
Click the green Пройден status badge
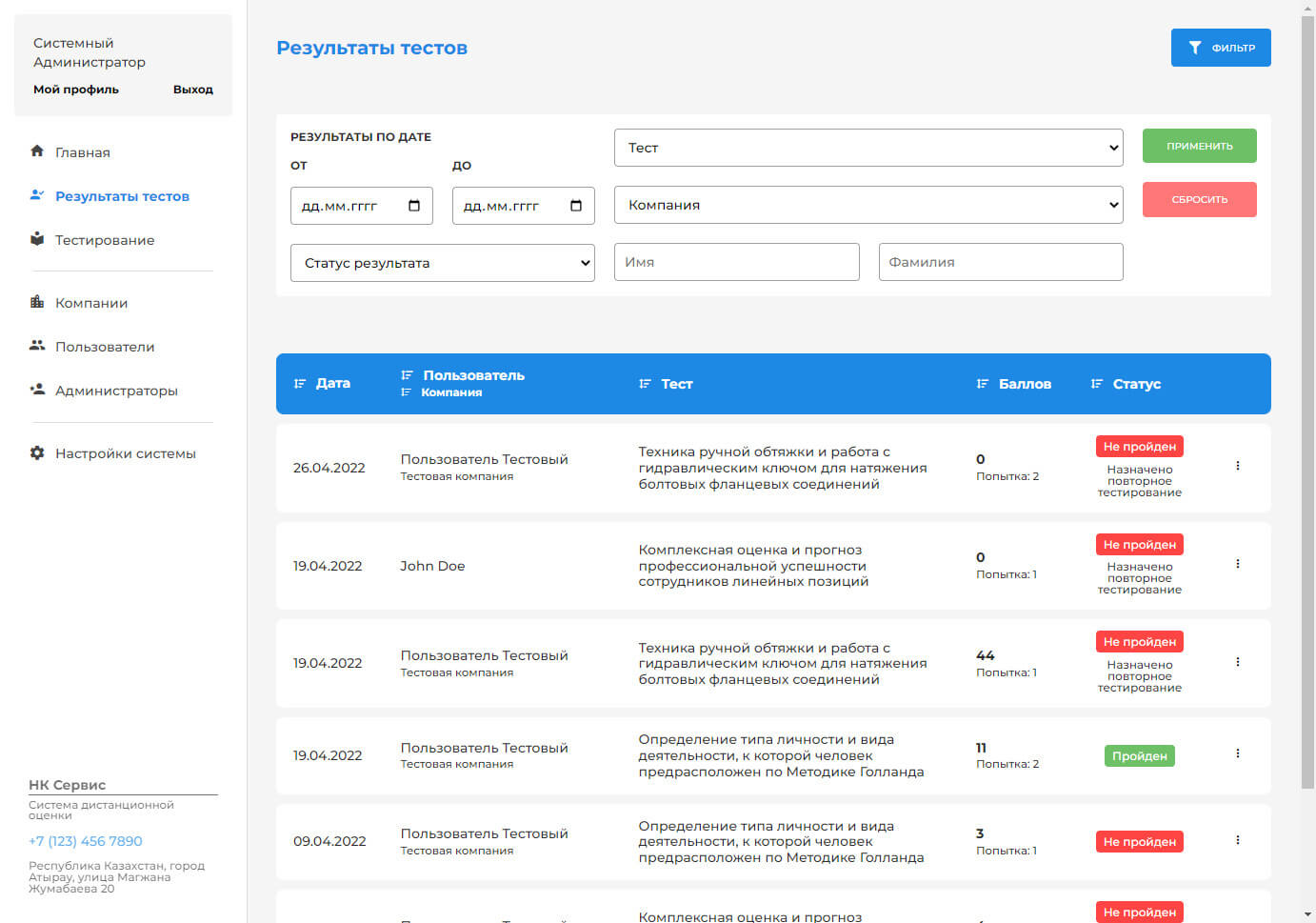pyautogui.click(x=1140, y=755)
